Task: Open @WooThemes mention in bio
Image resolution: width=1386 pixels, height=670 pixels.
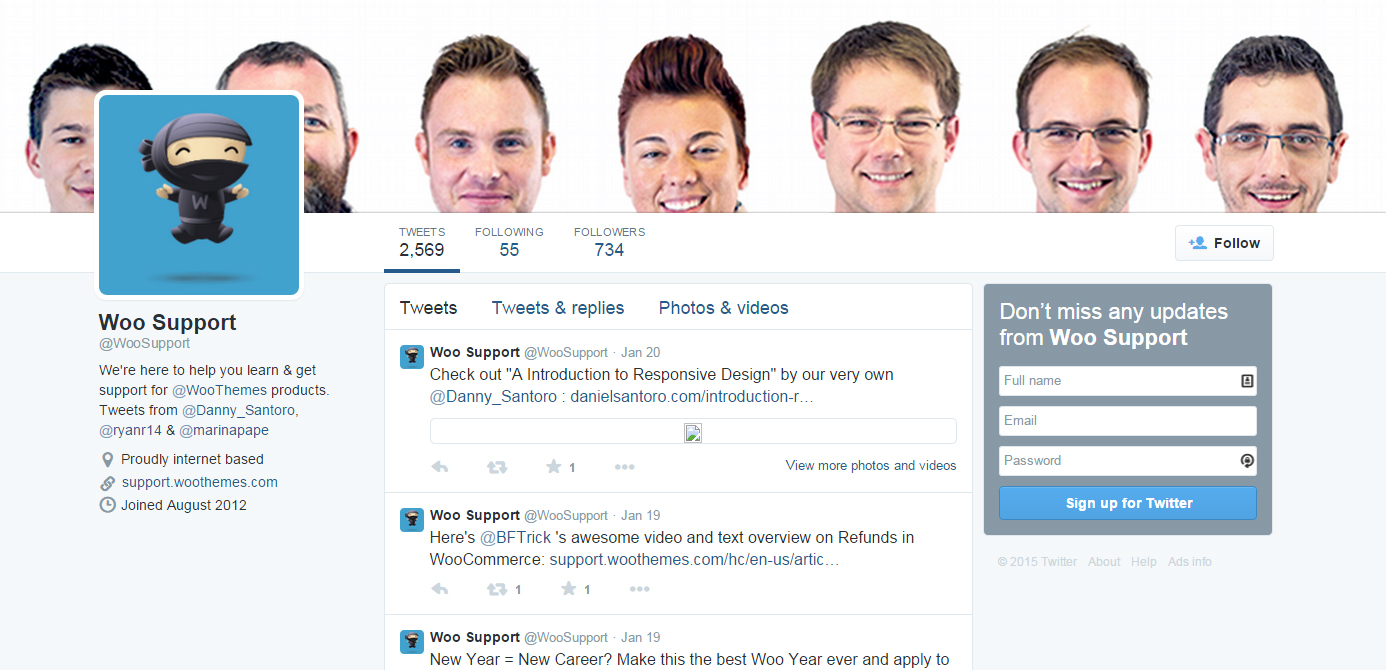Action: click(x=219, y=390)
